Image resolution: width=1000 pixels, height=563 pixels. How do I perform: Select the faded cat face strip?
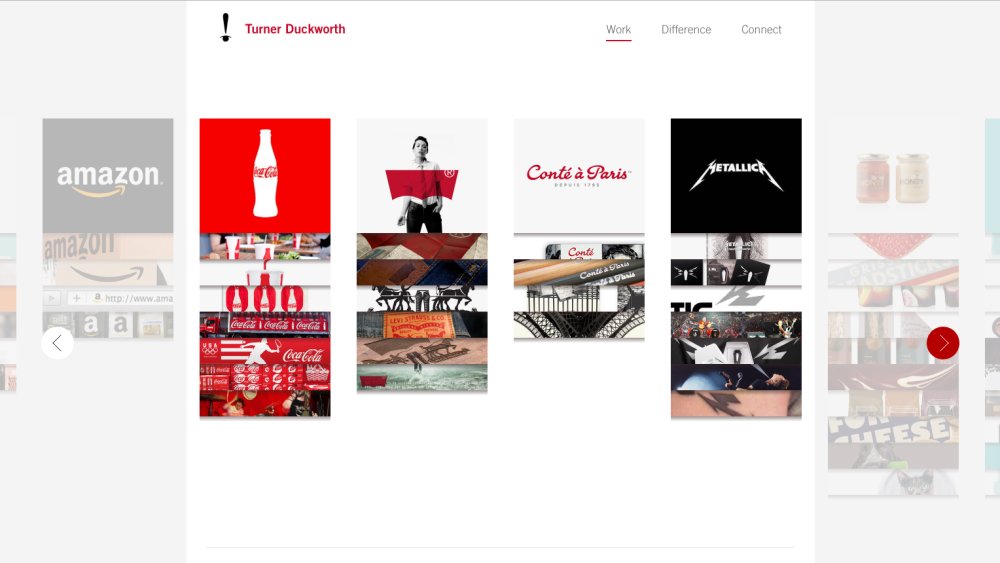coord(893,481)
